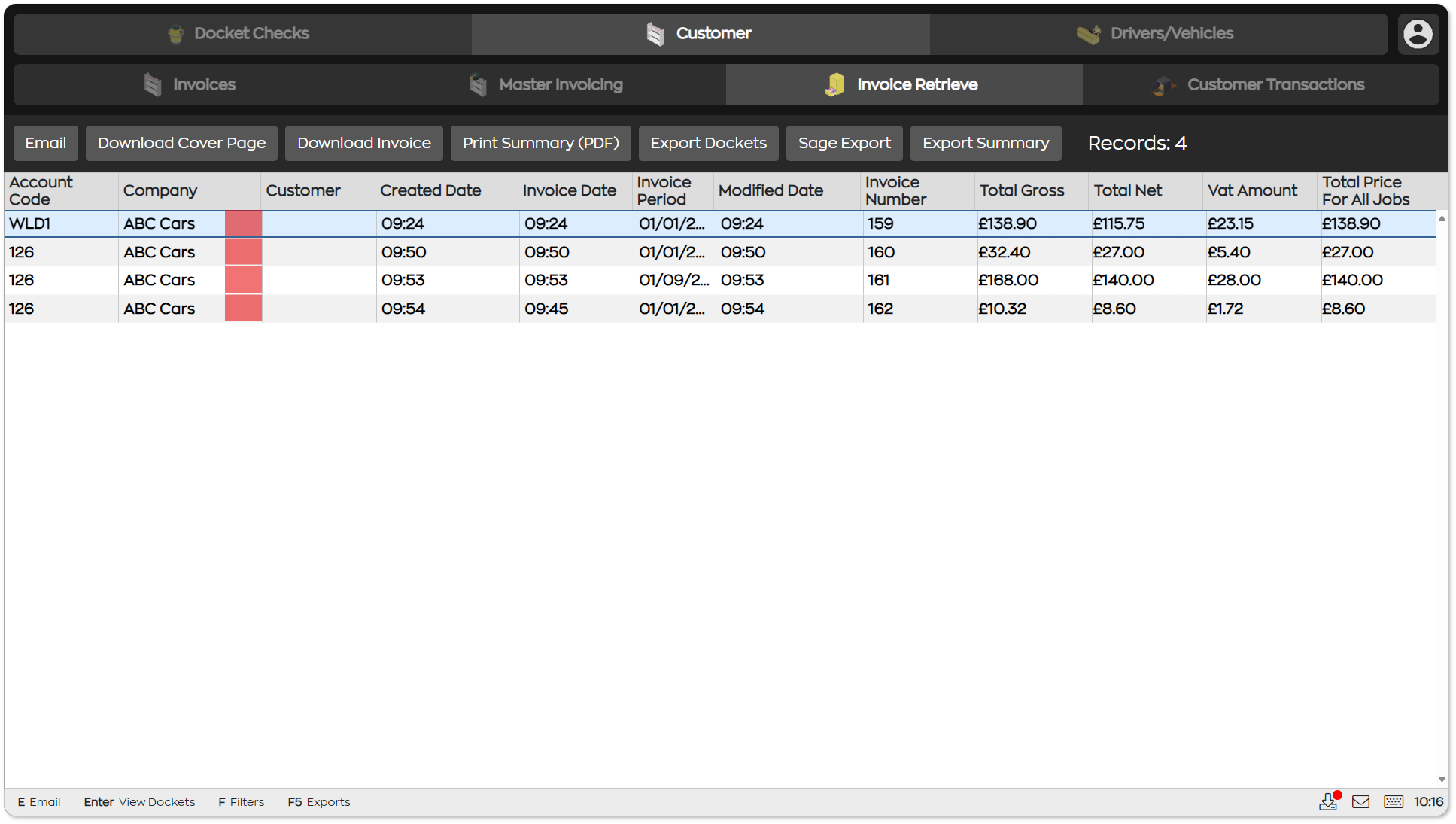This screenshot has width=1456, height=824.
Task: Click the Download Invoice button
Action: pyautogui.click(x=364, y=143)
